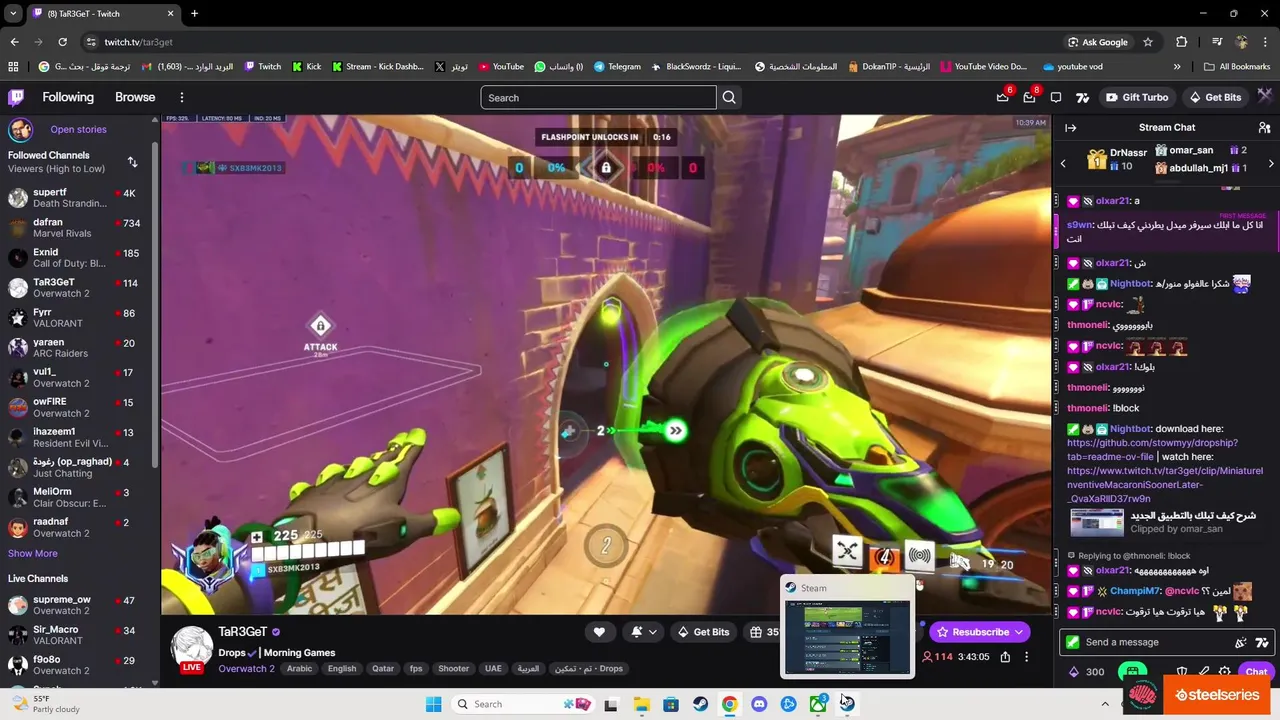Screen dimensions: 1280x720
Task: Open dafran channel in sidebar
Action: [x=78, y=227]
